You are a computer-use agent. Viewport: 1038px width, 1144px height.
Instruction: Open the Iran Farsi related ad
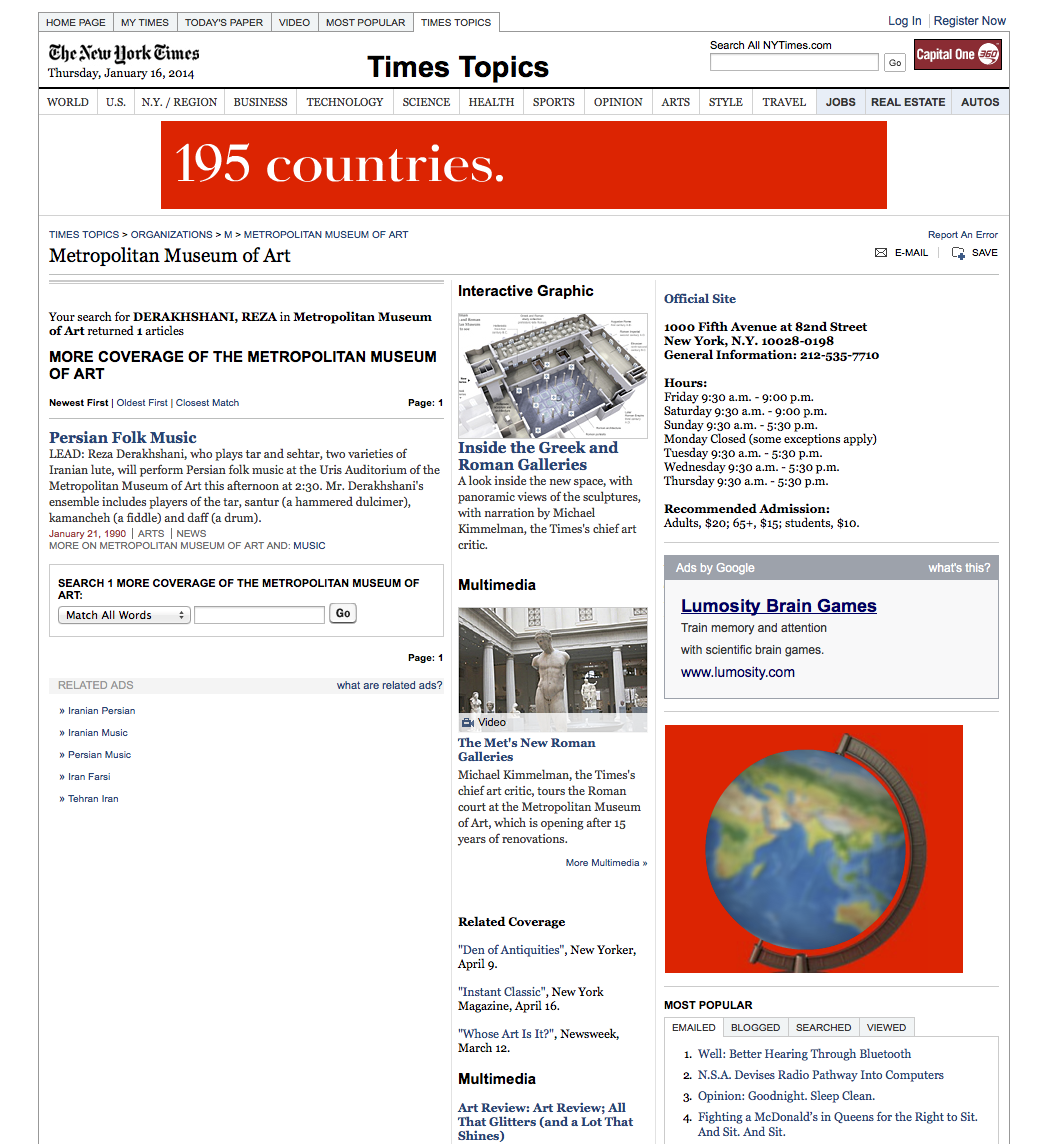(x=89, y=776)
